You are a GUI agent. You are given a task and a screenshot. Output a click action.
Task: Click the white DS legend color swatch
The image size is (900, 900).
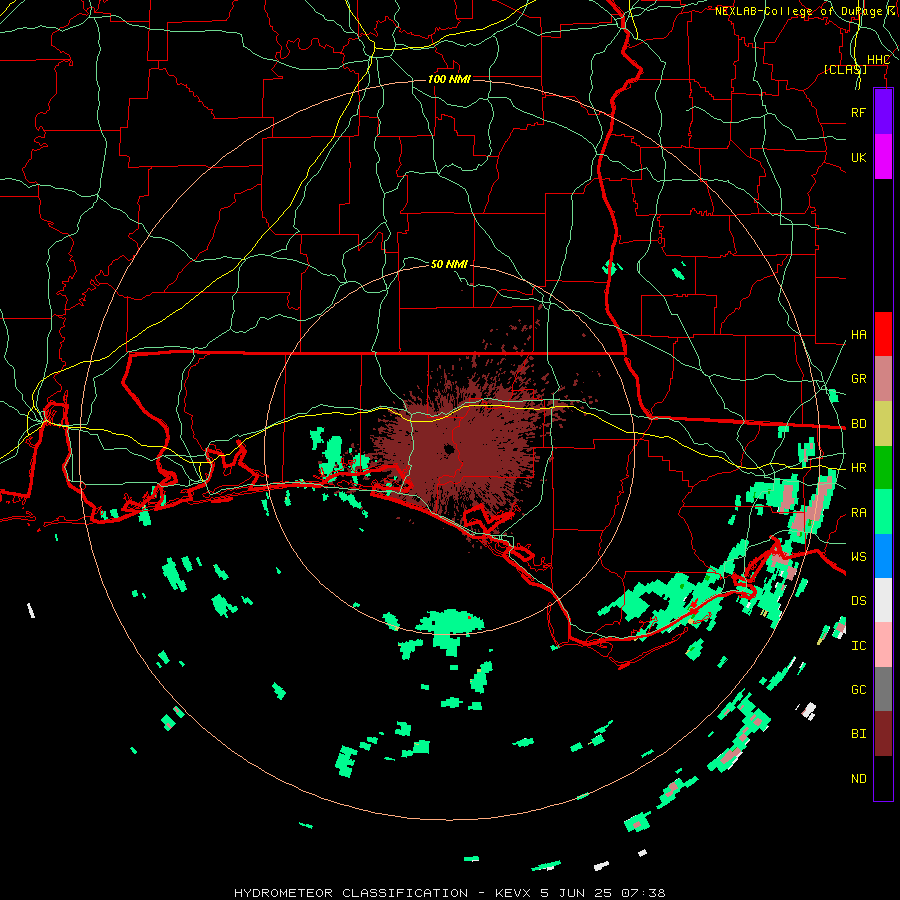coord(883,600)
